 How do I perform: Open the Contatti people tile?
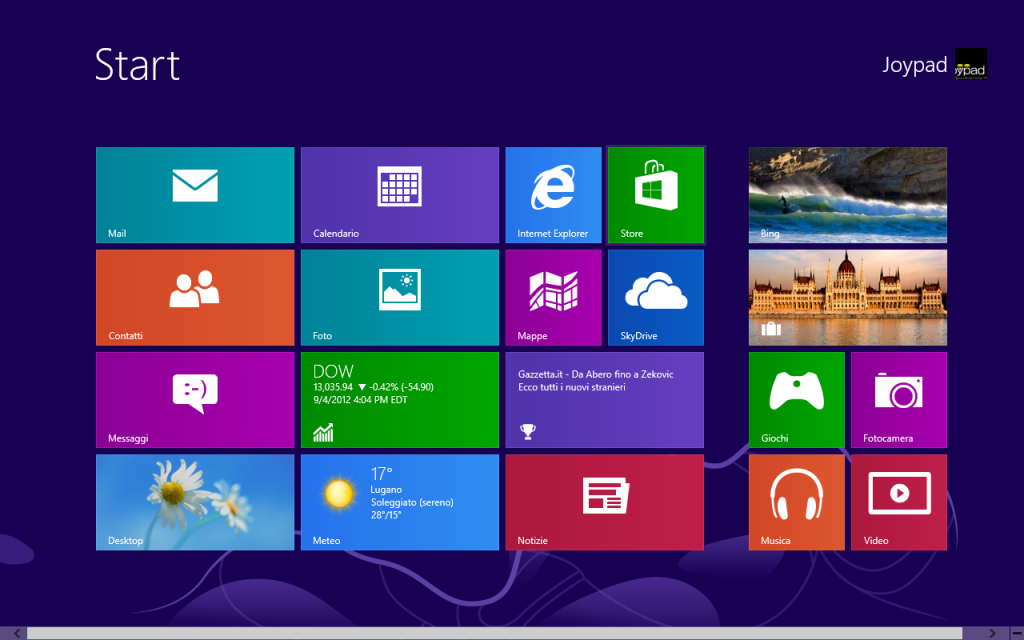[x=195, y=297]
